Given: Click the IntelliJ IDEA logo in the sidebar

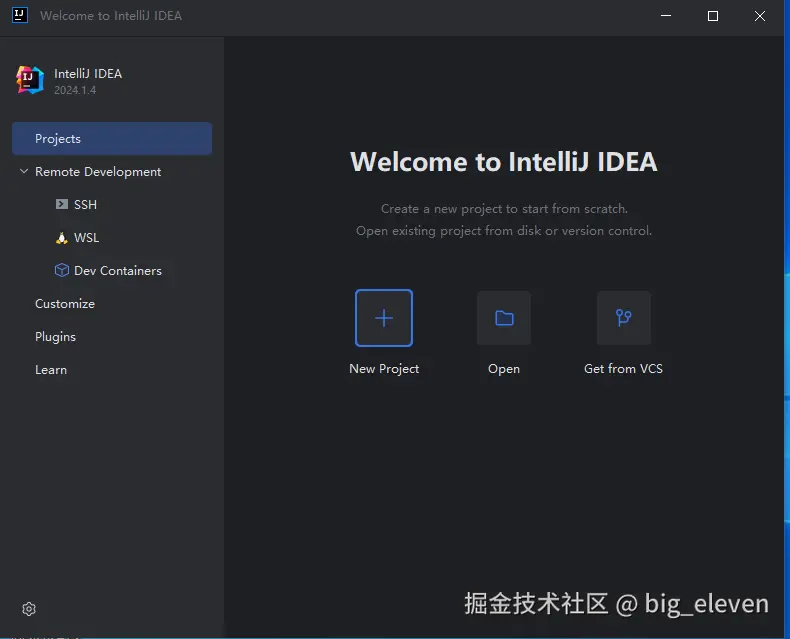Looking at the screenshot, I should tap(30, 80).
